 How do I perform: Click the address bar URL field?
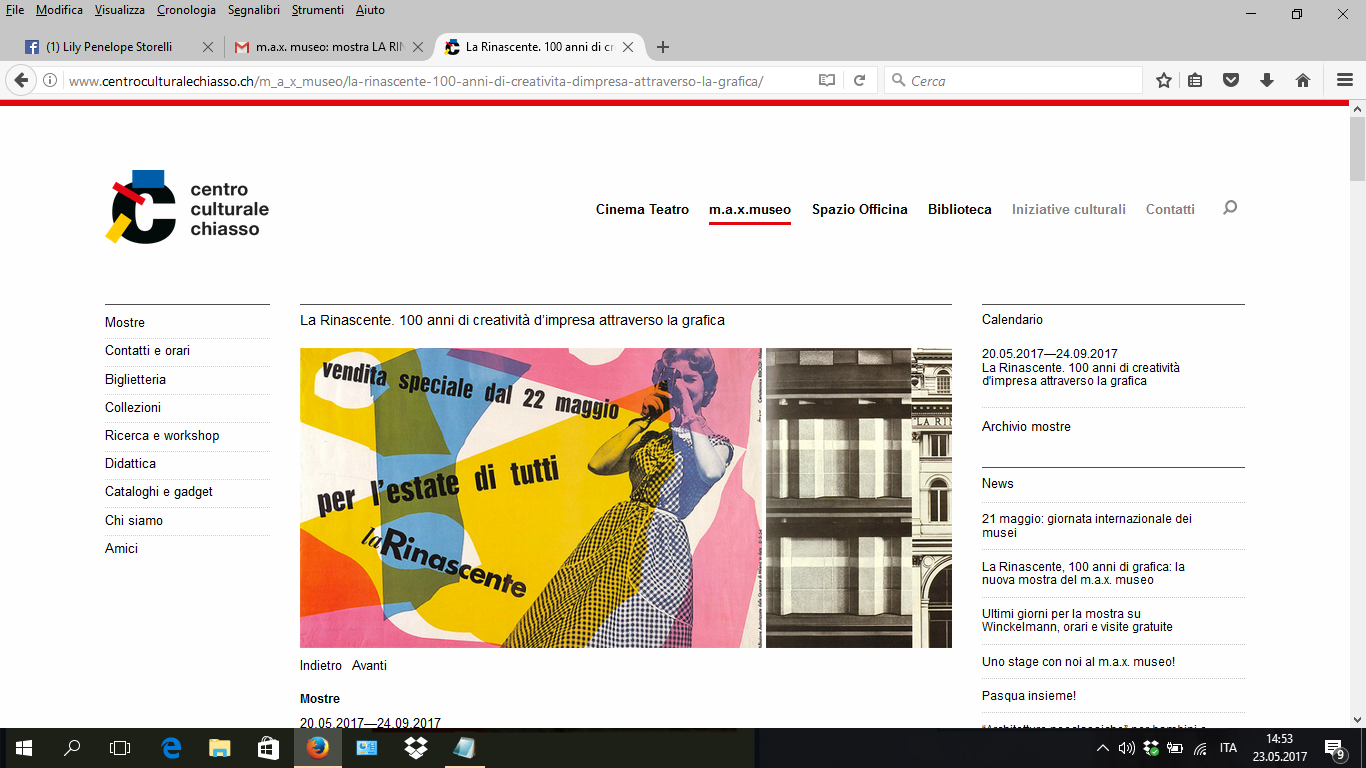[435, 81]
